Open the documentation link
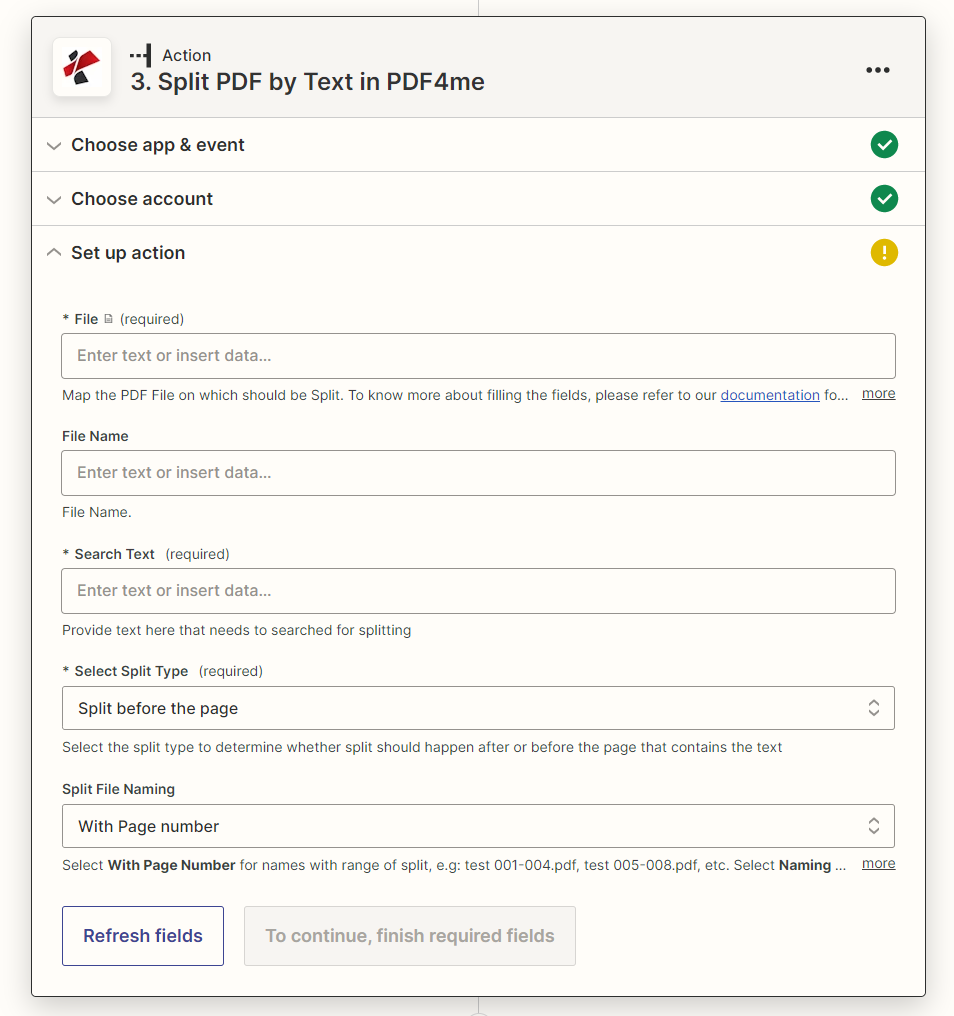 click(x=770, y=395)
